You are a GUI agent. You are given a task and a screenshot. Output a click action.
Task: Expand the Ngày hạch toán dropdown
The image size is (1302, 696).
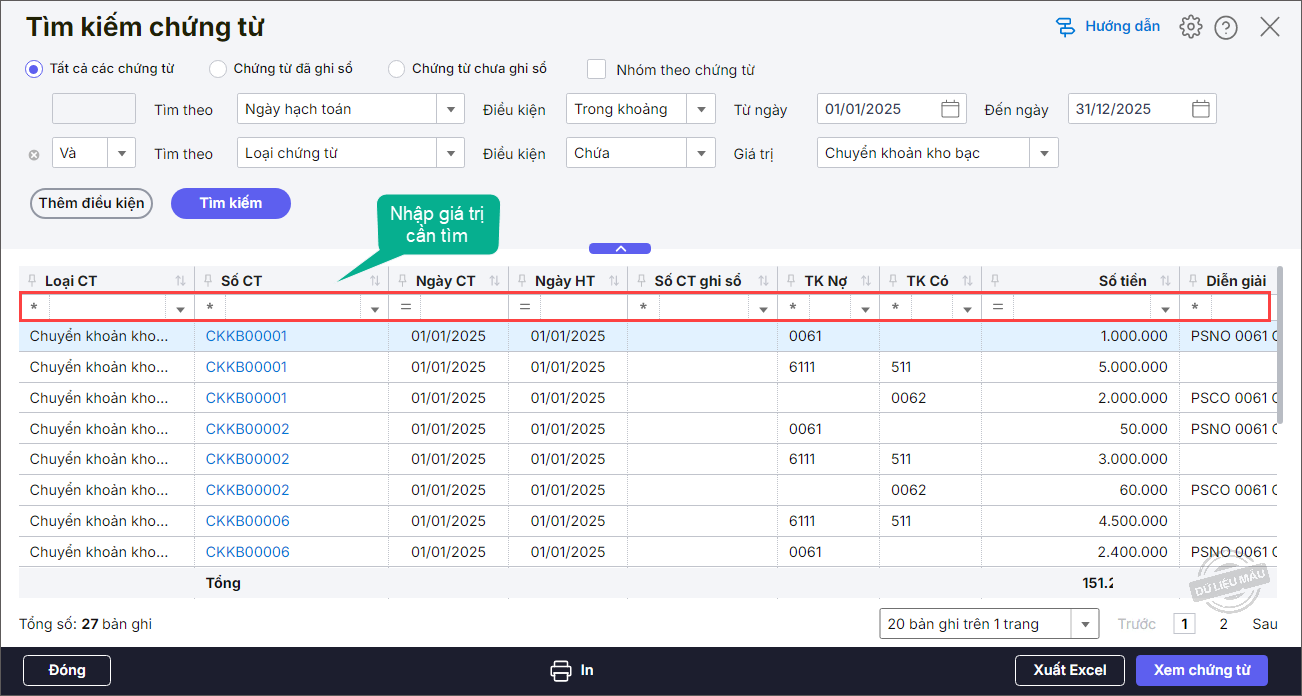451,109
